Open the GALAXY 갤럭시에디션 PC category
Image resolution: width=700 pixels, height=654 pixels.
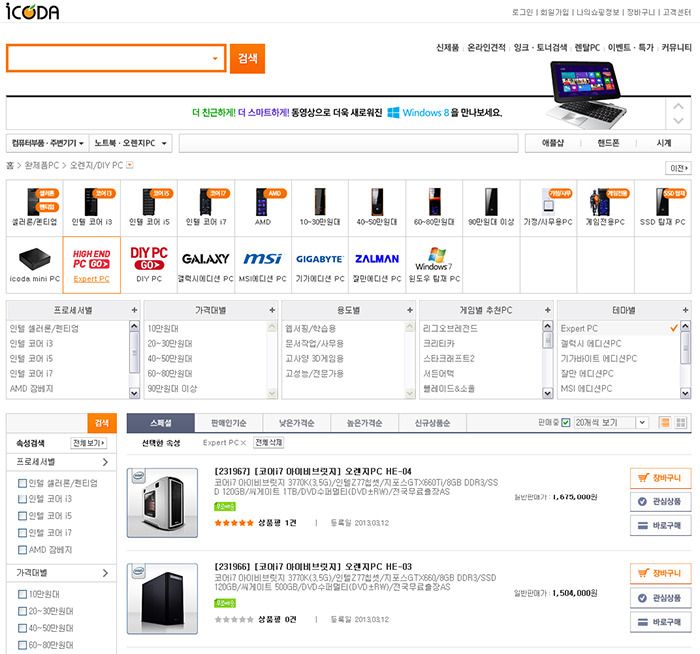pyautogui.click(x=206, y=265)
